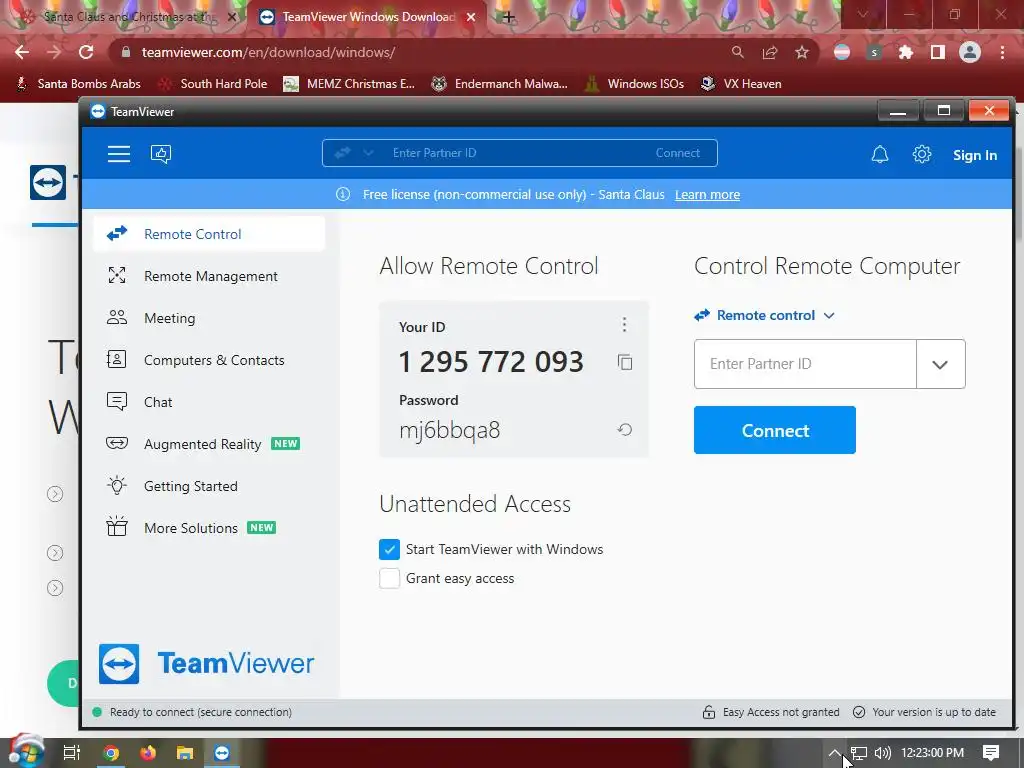Bookmark this page with the star icon

(802, 52)
